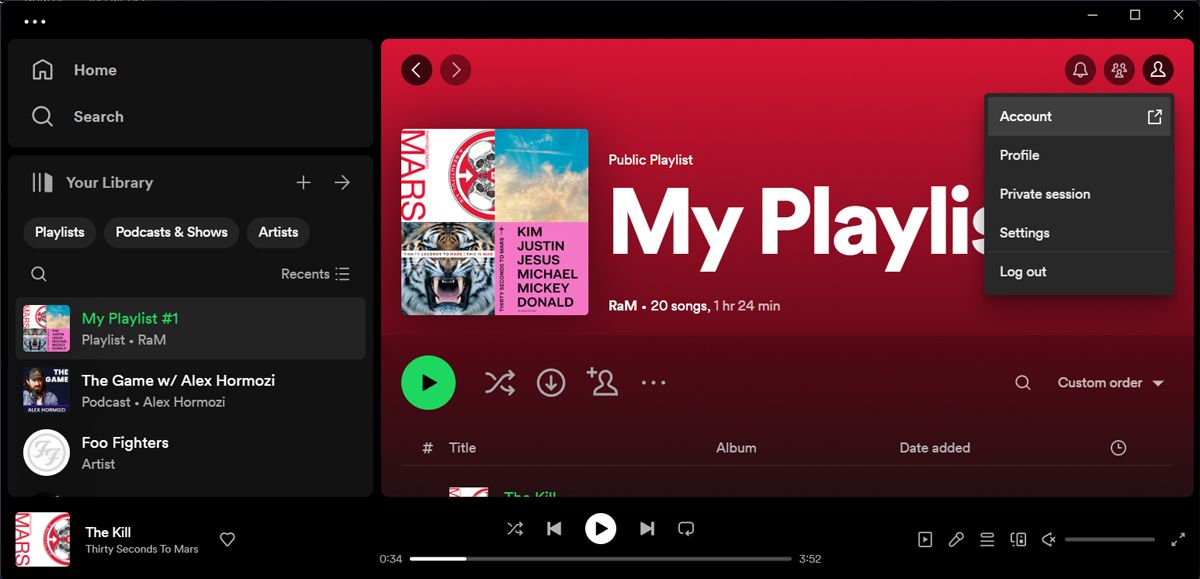Go to Home in sidebar
This screenshot has height=579, width=1200.
(x=75, y=70)
